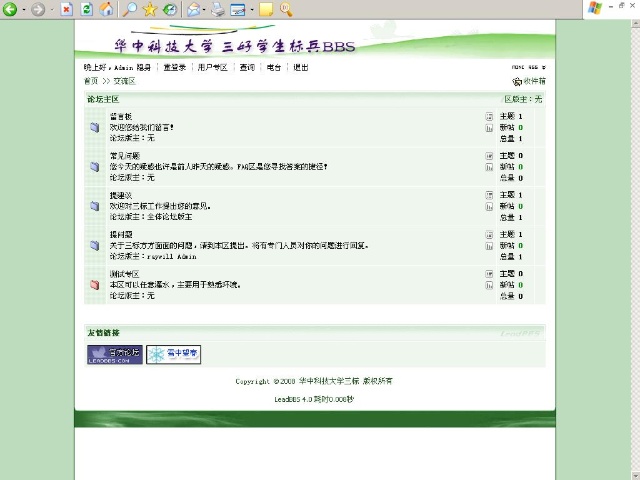
Task: Click the upper list icon in 提问题 row
Action: click(489, 235)
